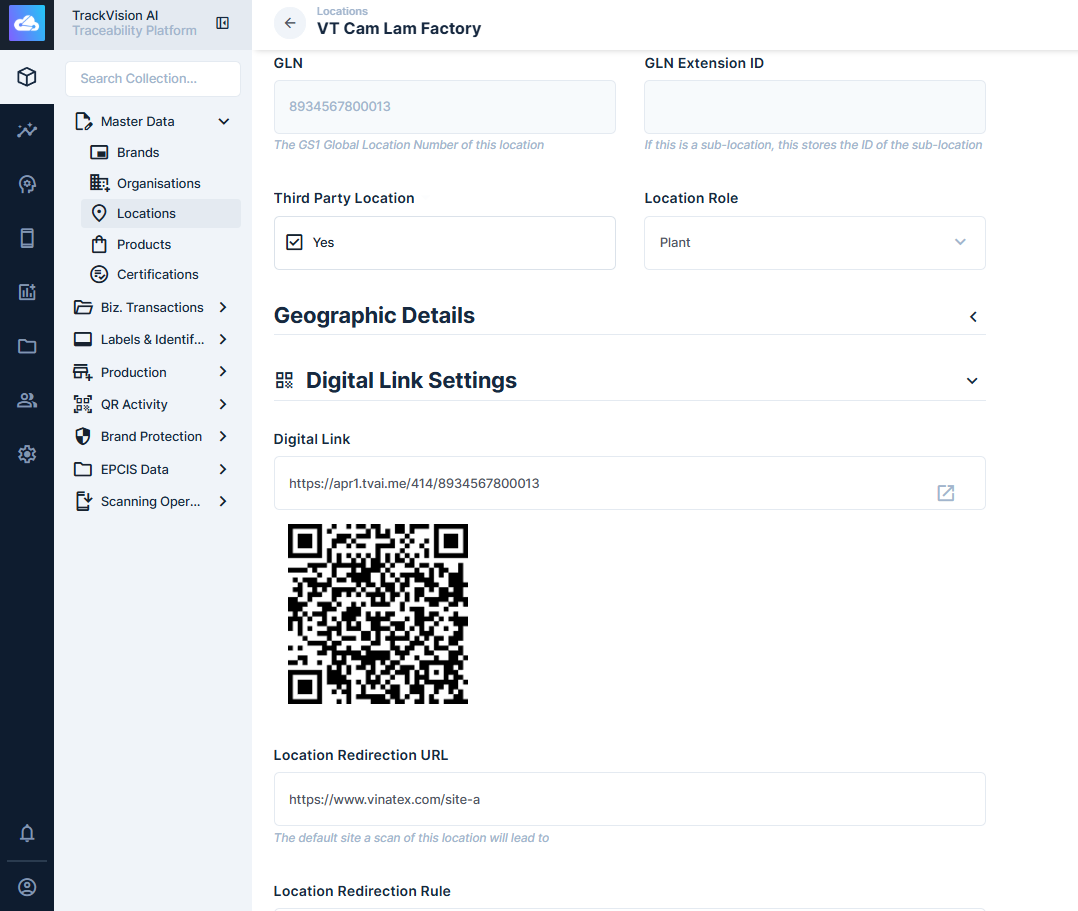Focus the Search Collection field

[153, 78]
